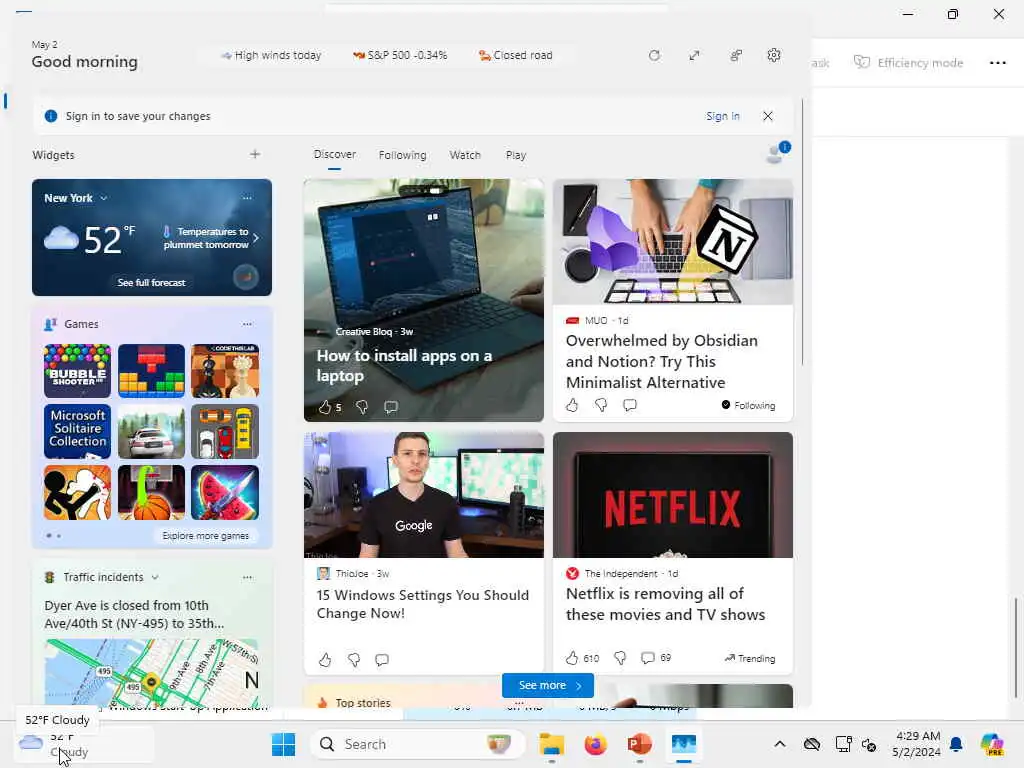This screenshot has width=1024, height=768.
Task: Dislike the 'How to install apps' article
Action: (362, 407)
